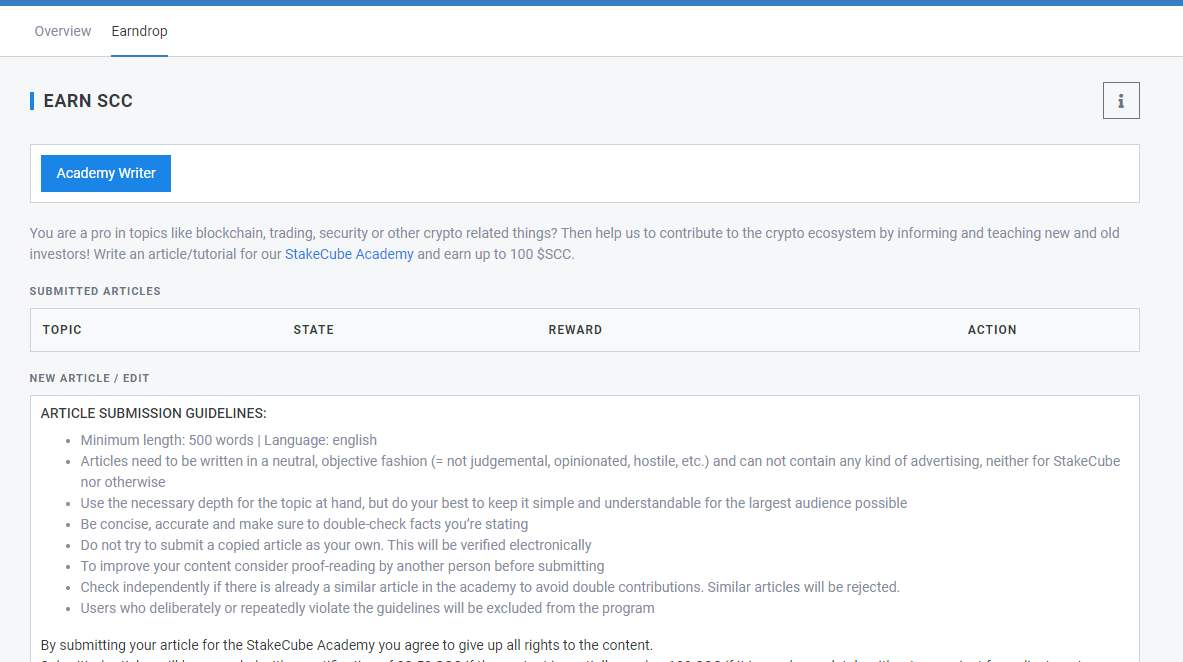This screenshot has width=1183, height=662.
Task: Click the 'By submitting your article' sentence
Action: [346, 645]
